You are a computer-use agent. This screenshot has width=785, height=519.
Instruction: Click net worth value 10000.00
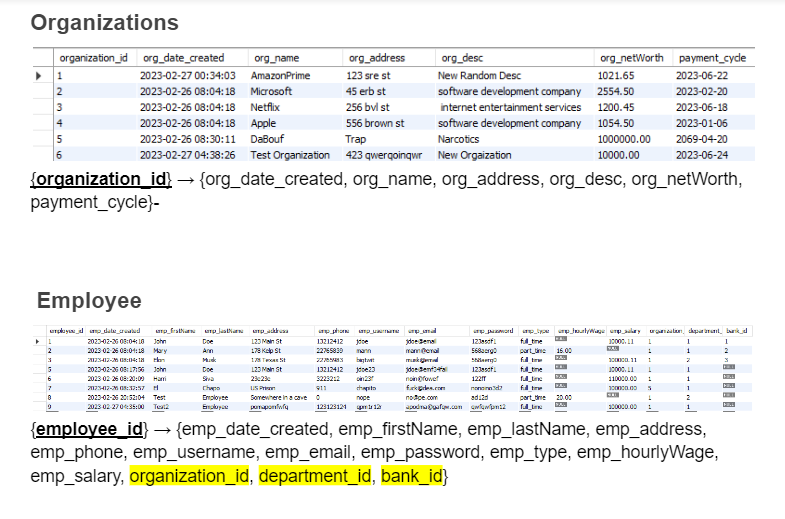pos(618,155)
